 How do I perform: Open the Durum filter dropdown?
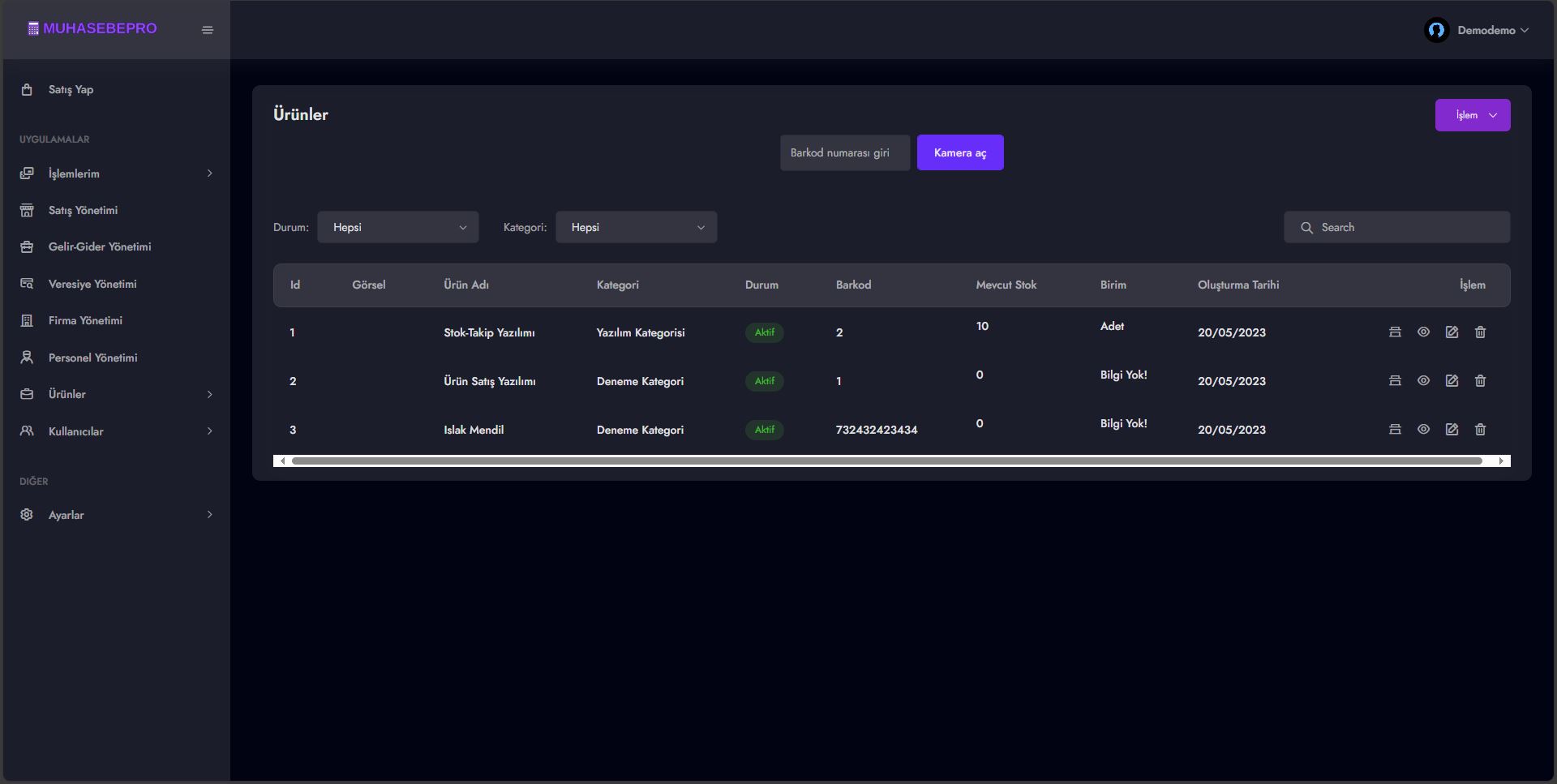[x=397, y=227]
